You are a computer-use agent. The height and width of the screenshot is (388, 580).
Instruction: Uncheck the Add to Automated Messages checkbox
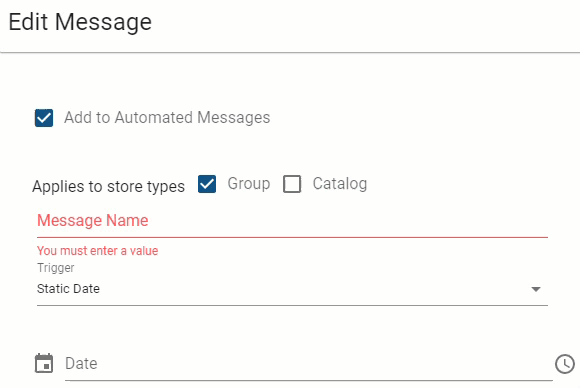click(44, 118)
